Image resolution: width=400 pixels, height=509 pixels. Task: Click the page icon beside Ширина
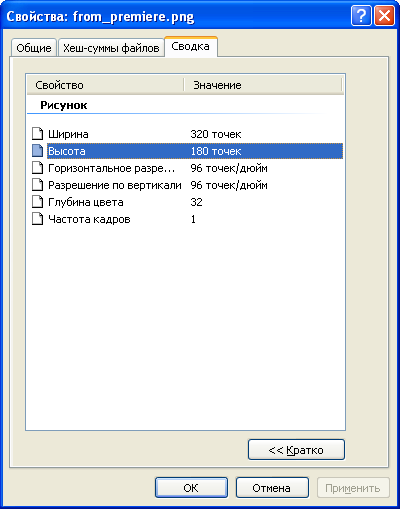[x=37, y=134]
